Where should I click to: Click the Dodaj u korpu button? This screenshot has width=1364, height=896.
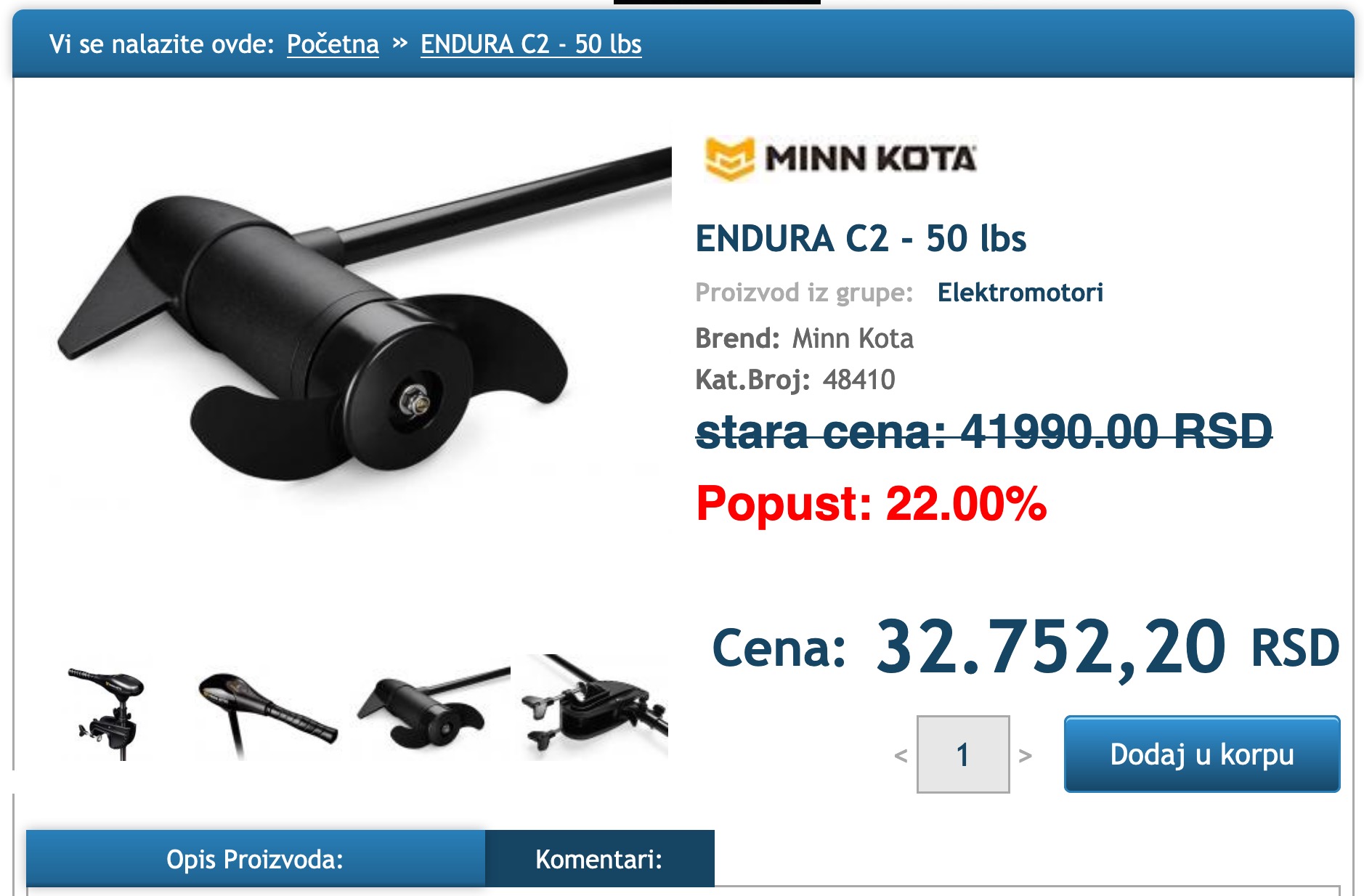(1202, 754)
